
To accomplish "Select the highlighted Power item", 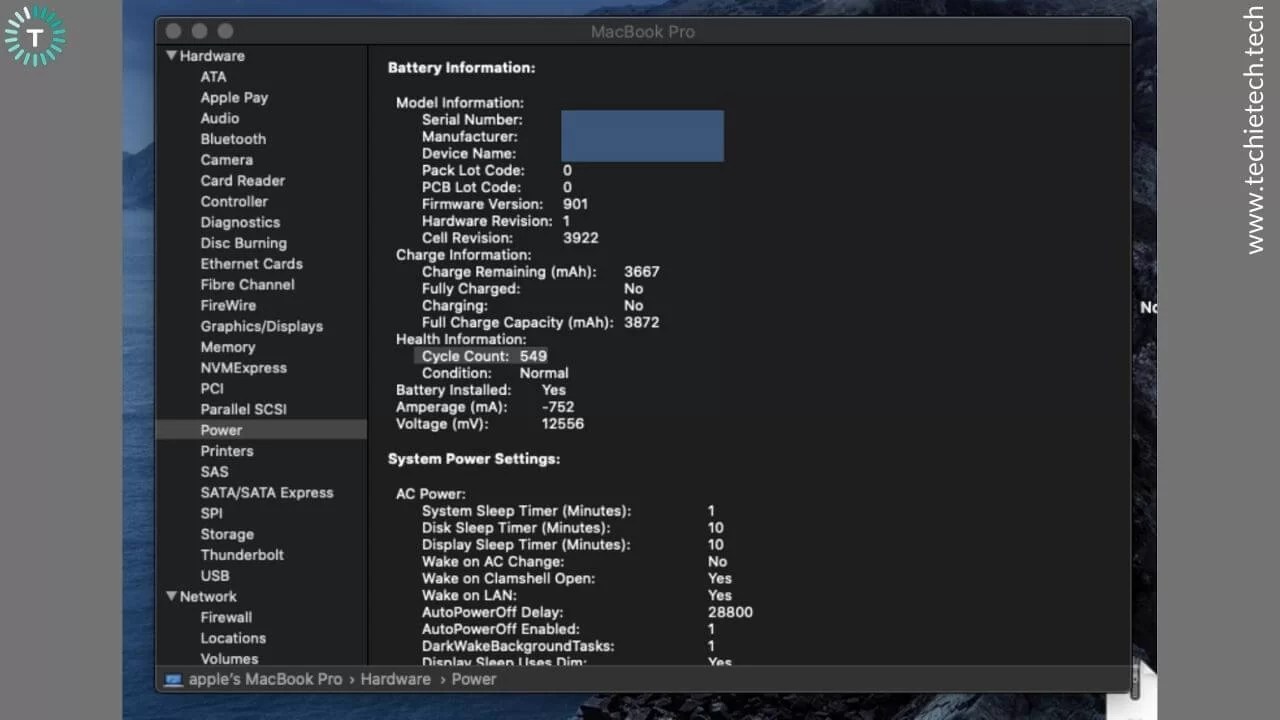I will [261, 430].
